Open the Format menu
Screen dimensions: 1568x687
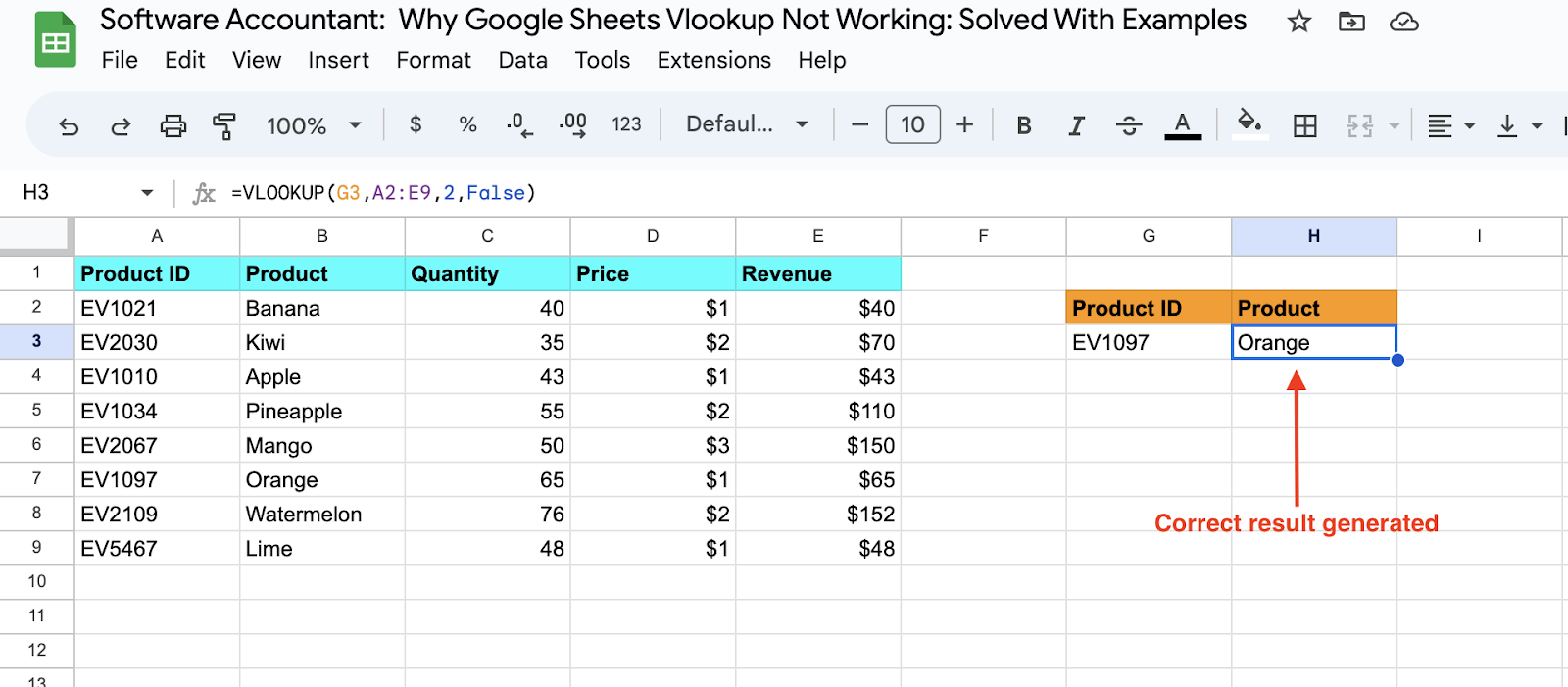[x=433, y=61]
